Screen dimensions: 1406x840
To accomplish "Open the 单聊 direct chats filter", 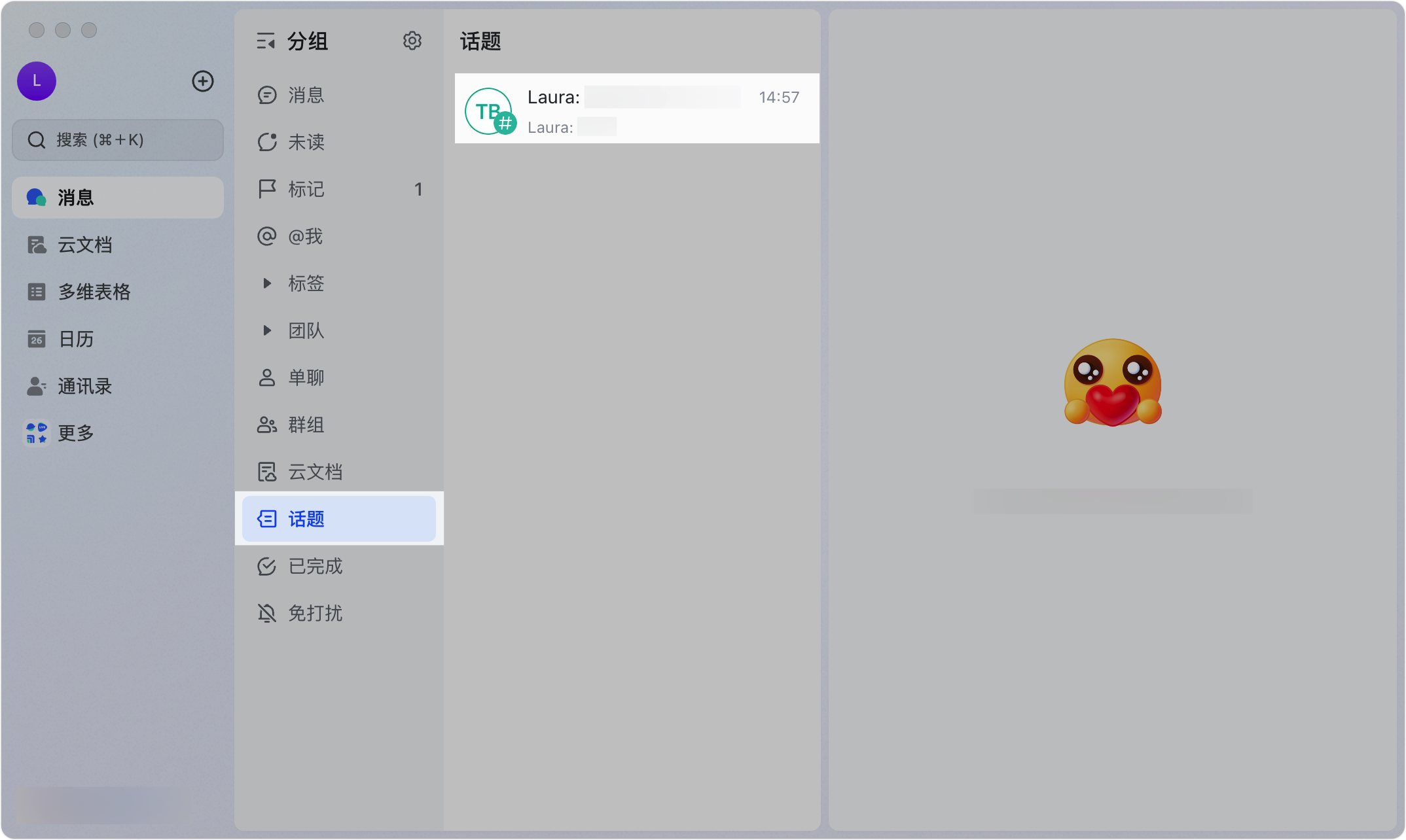I will pos(306,377).
